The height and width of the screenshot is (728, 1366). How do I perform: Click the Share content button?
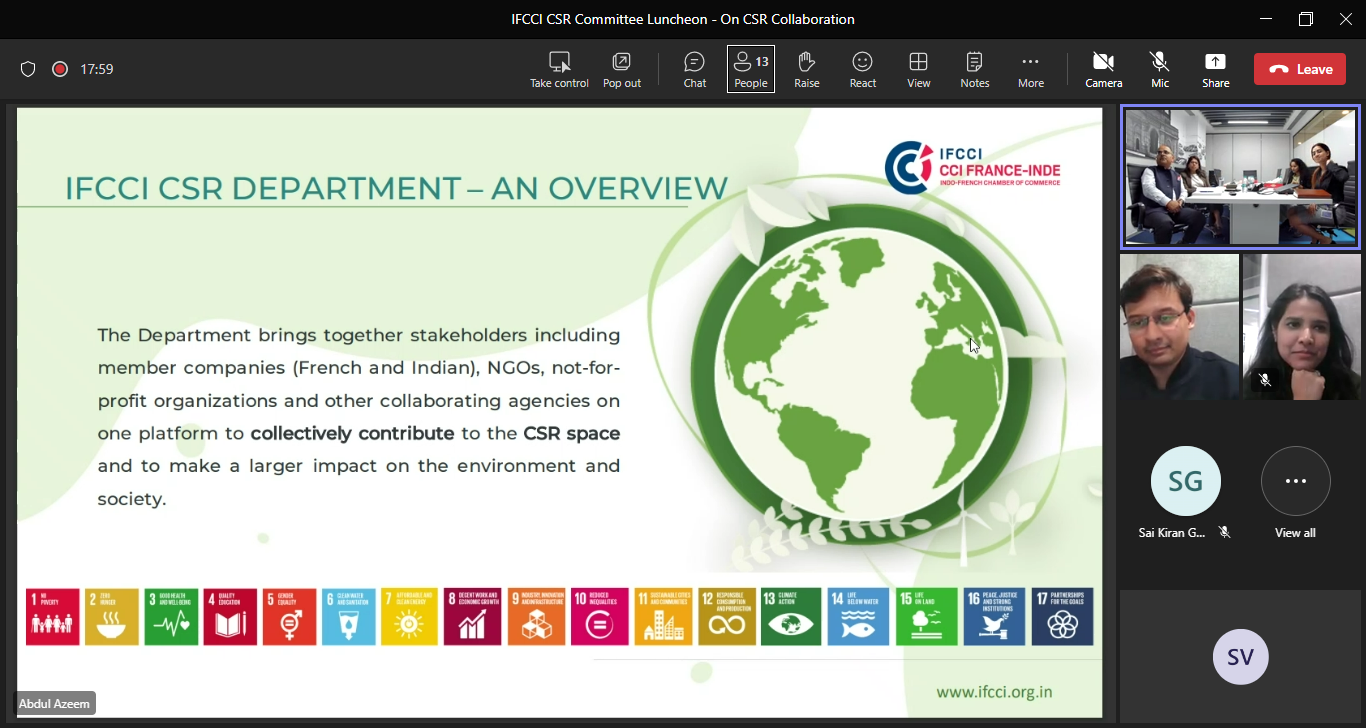point(1215,69)
